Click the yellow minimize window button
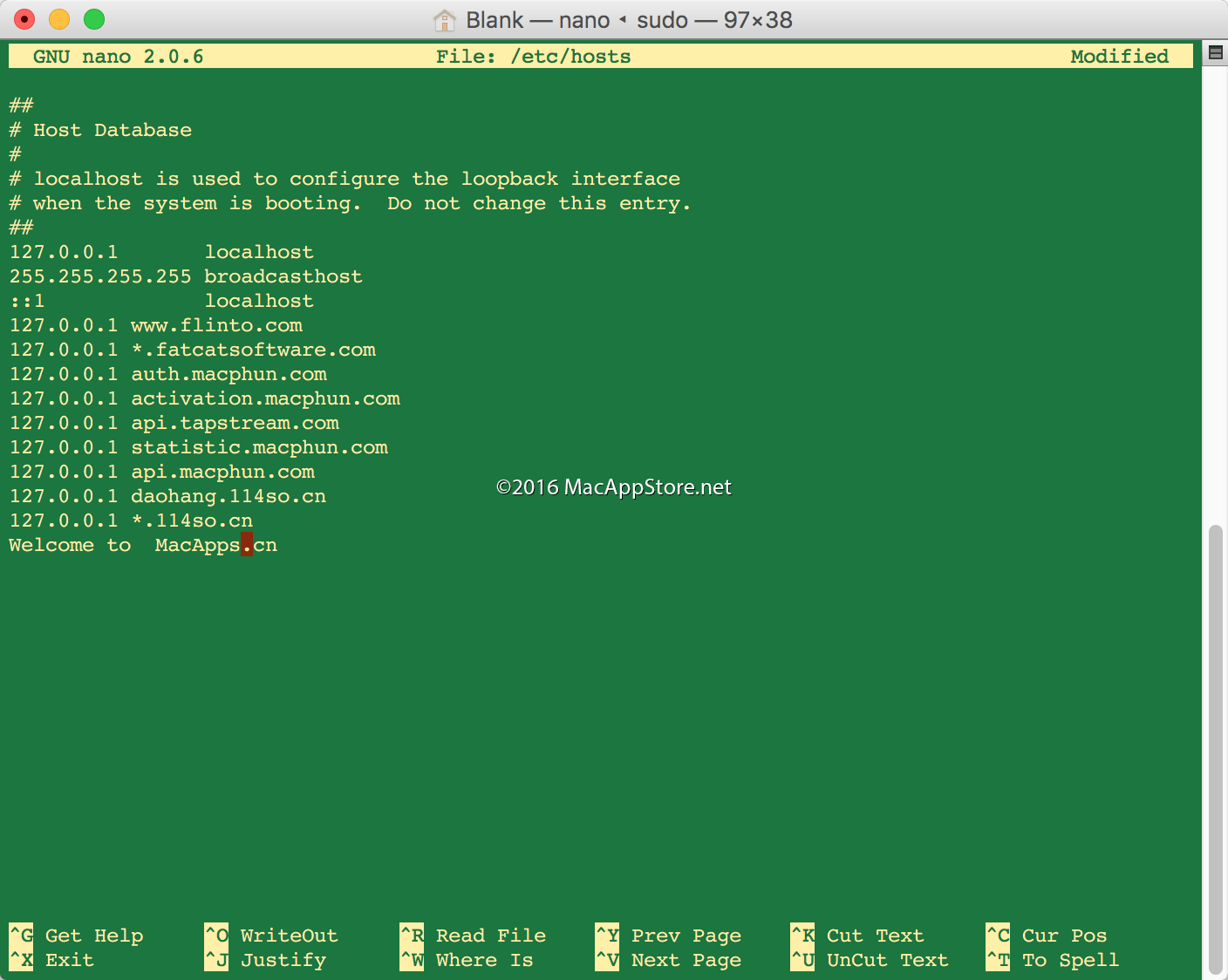The height and width of the screenshot is (980, 1228). 59,19
